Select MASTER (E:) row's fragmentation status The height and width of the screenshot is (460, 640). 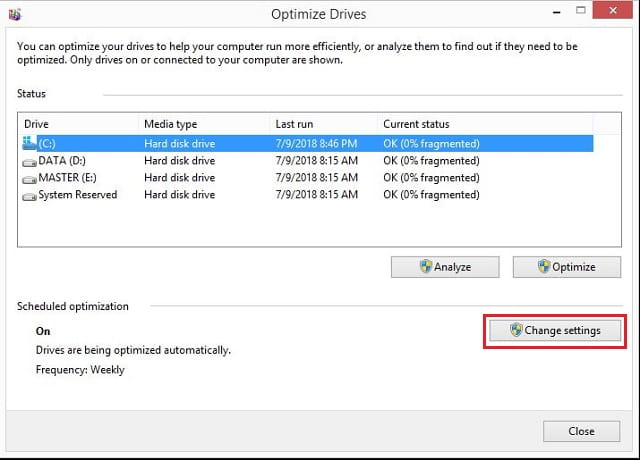(x=431, y=178)
